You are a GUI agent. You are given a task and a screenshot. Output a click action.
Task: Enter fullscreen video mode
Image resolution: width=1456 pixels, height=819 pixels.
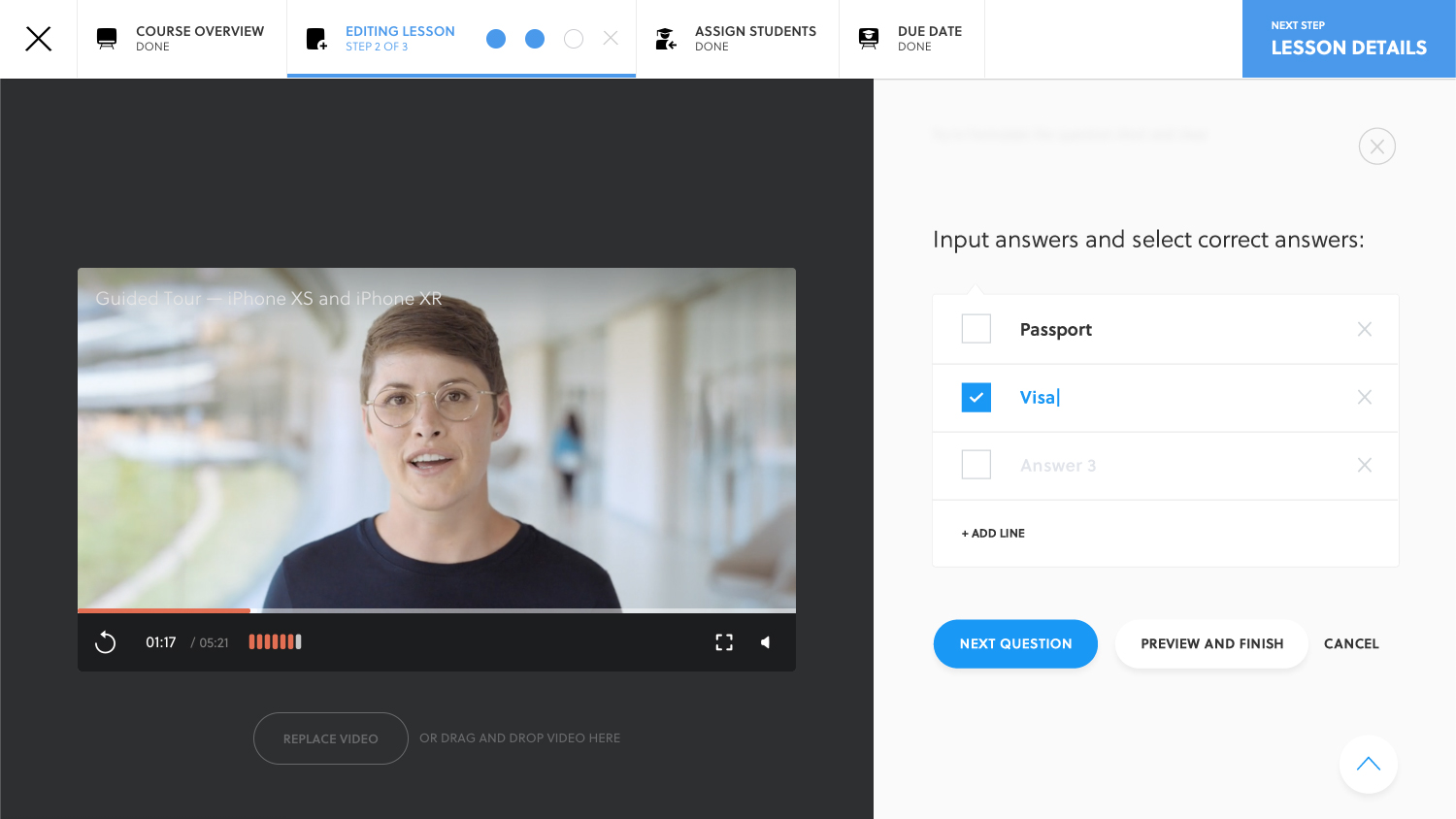click(x=724, y=642)
